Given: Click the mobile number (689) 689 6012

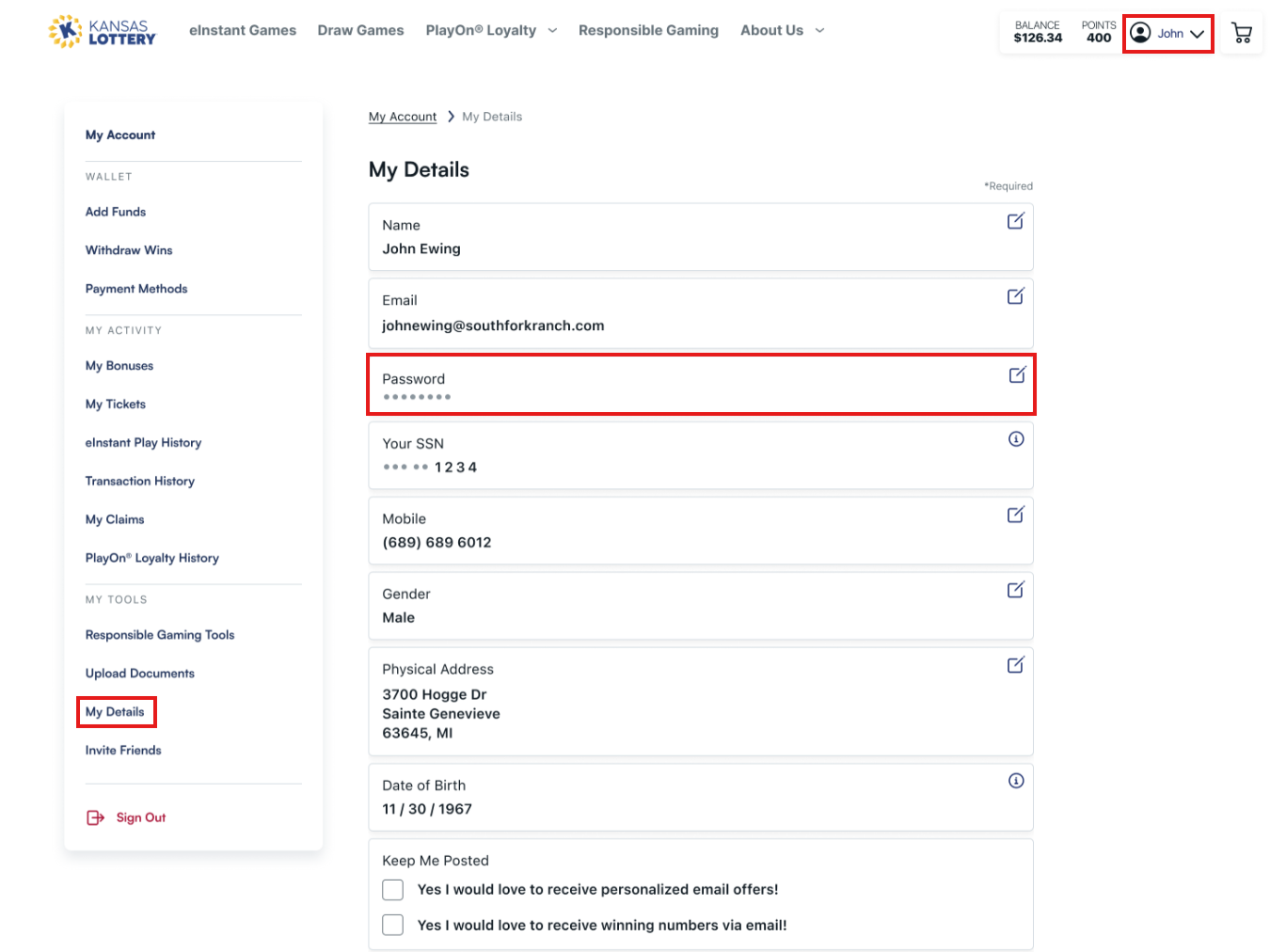Looking at the screenshot, I should [x=437, y=542].
